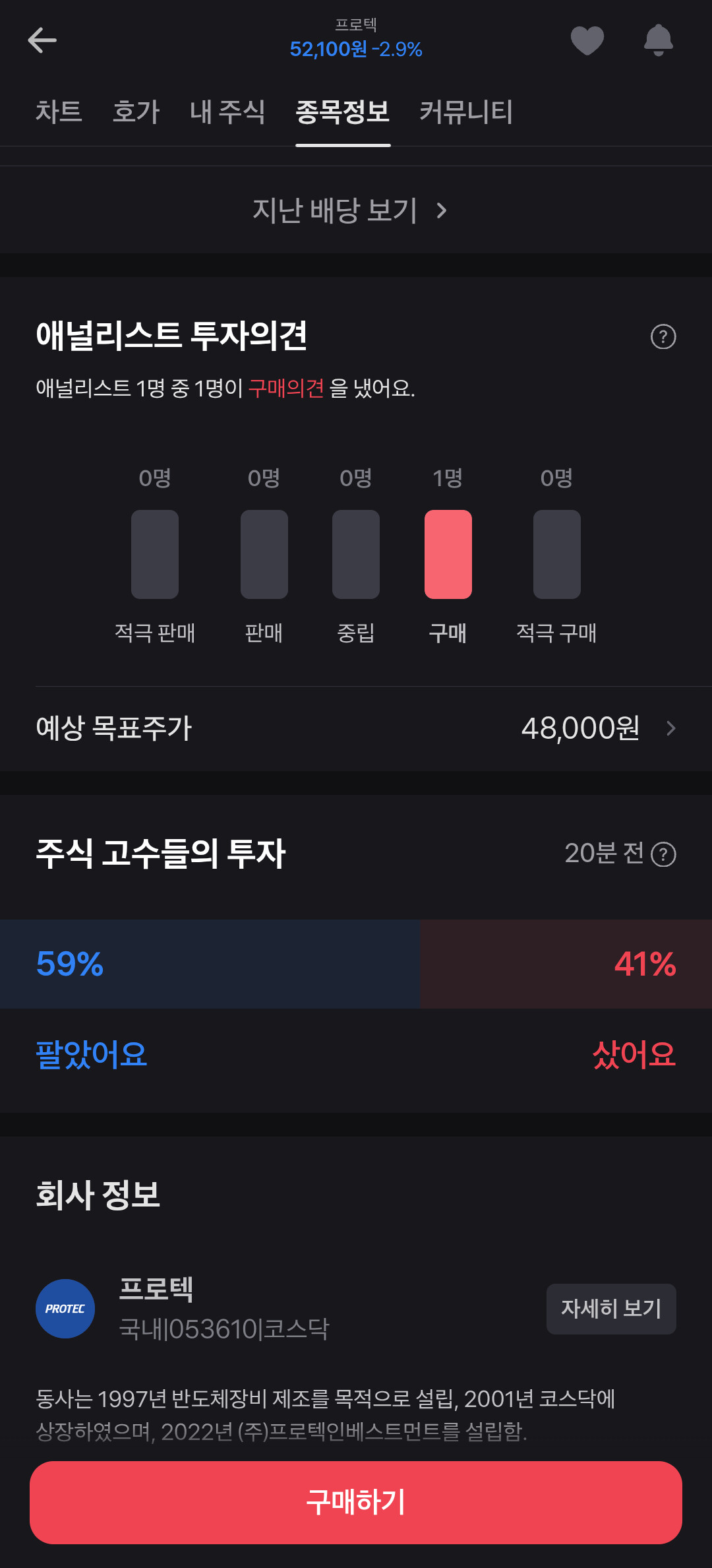Tap the 59% sold blue bar
The image size is (712, 1568).
pyautogui.click(x=210, y=964)
